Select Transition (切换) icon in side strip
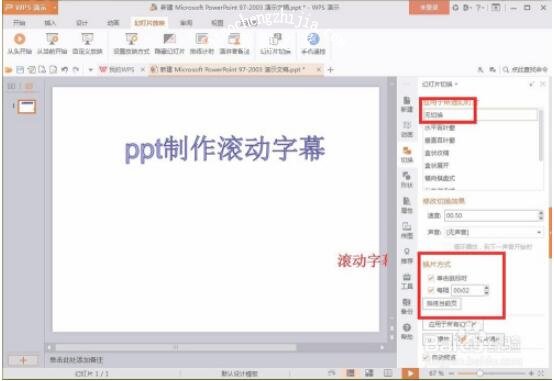This screenshot has width=554, height=381. click(407, 155)
